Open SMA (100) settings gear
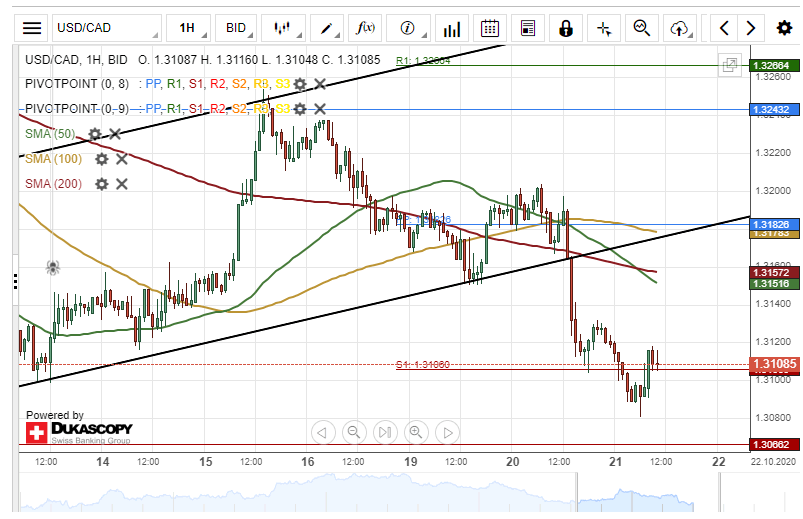Image resolution: width=803 pixels, height=519 pixels. [x=102, y=159]
